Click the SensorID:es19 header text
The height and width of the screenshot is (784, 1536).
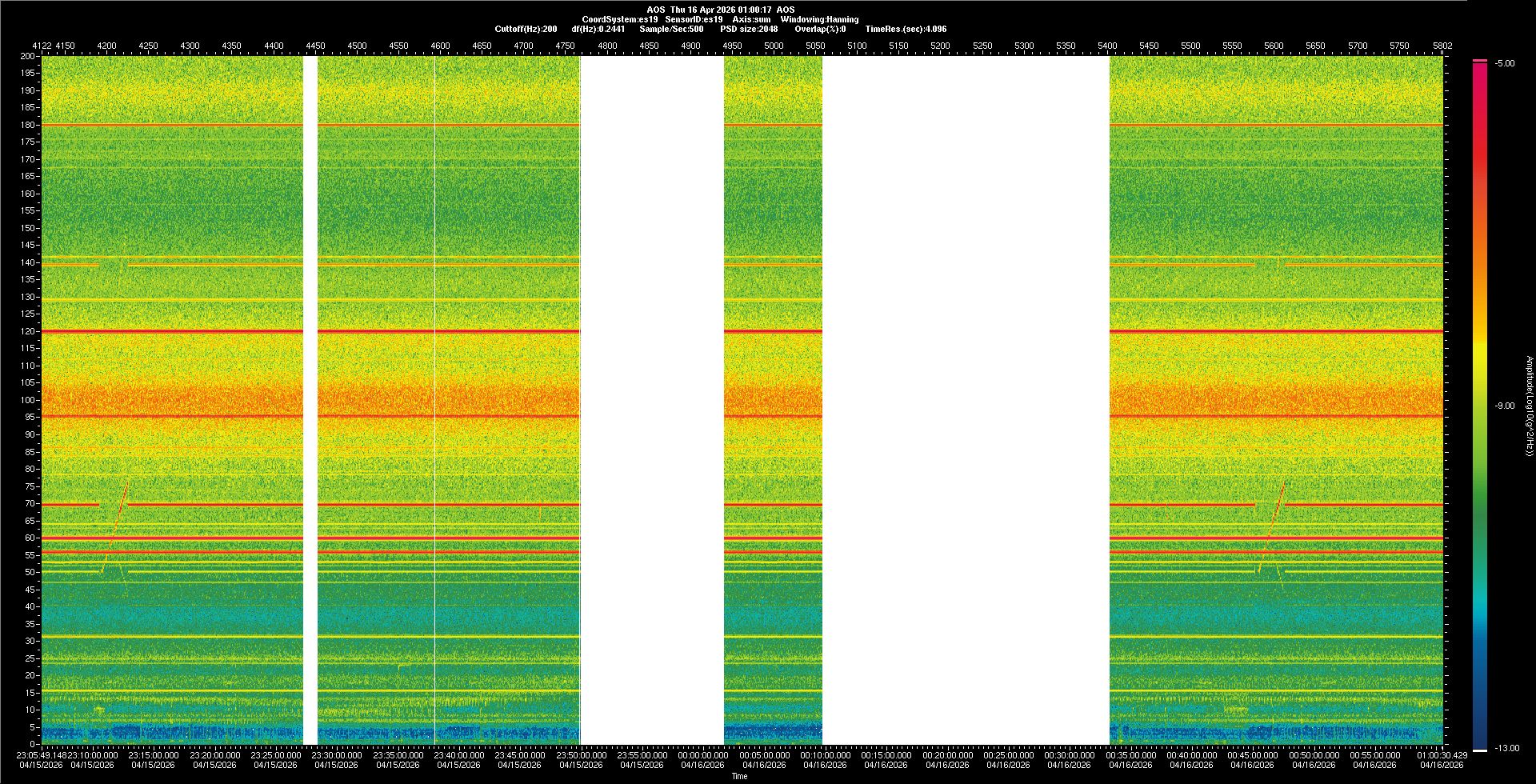point(694,19)
